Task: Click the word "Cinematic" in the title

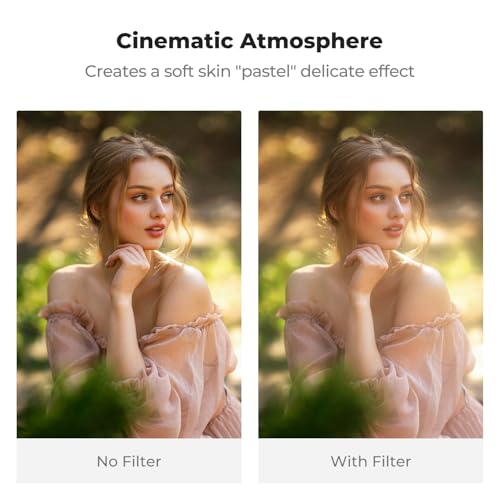Action: (x=175, y=41)
